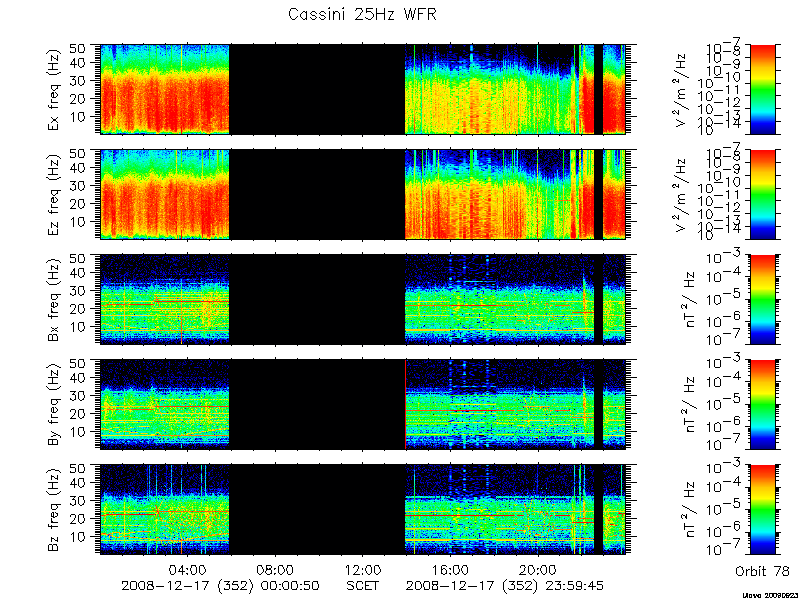The width and height of the screenshot is (800, 600).
Task: Click the "Ex freq (Hz)" axis label
Action: coord(55,89)
